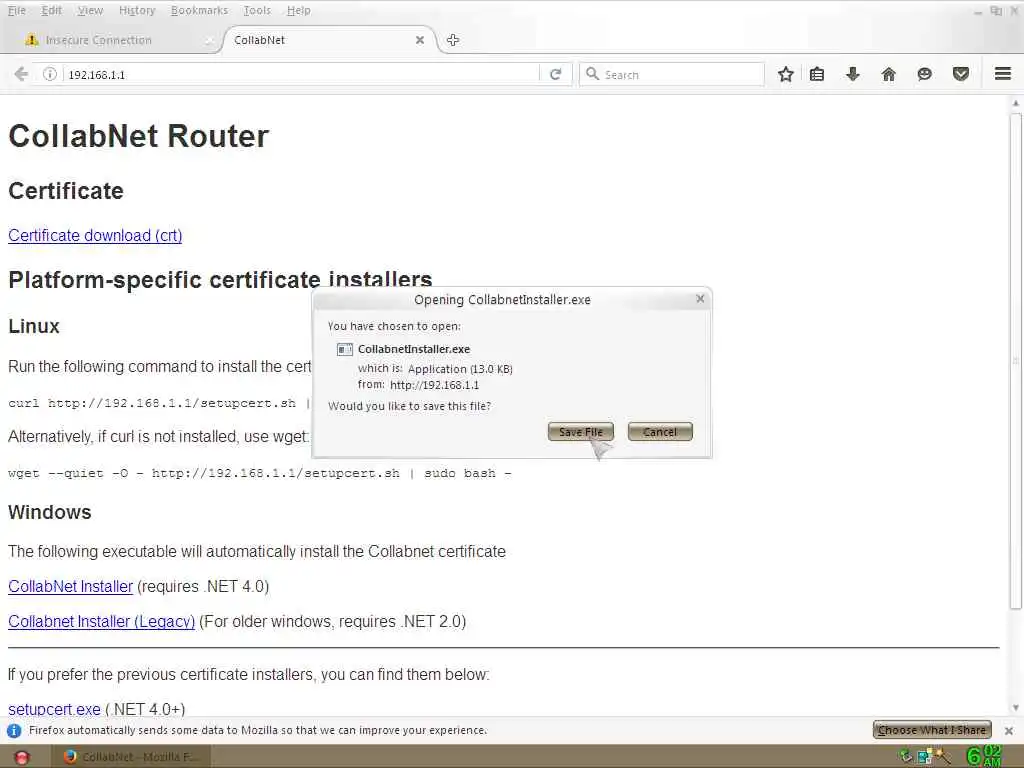Cancel the file download dialog

660,432
